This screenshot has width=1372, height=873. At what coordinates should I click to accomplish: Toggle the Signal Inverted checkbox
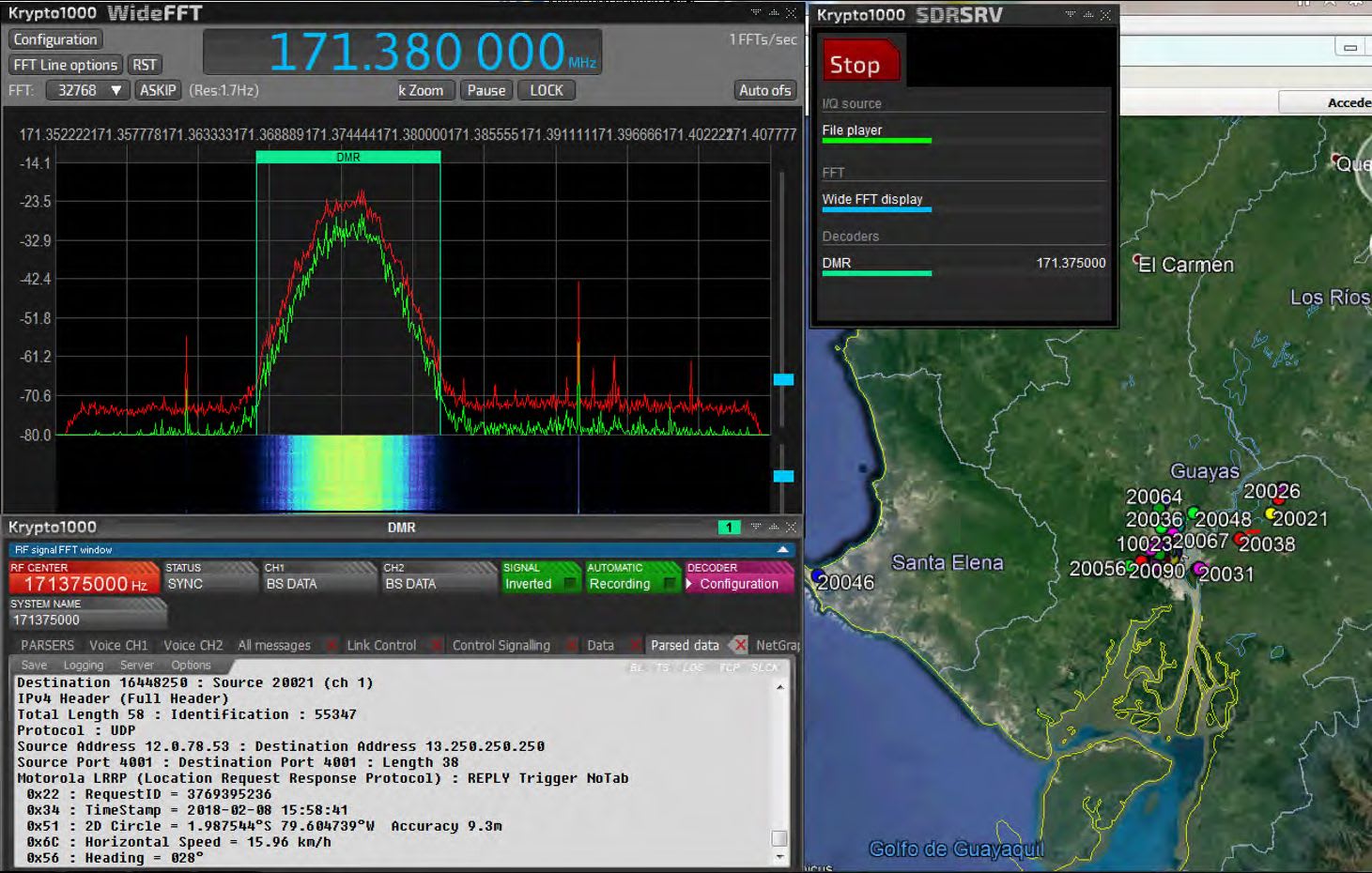[569, 584]
